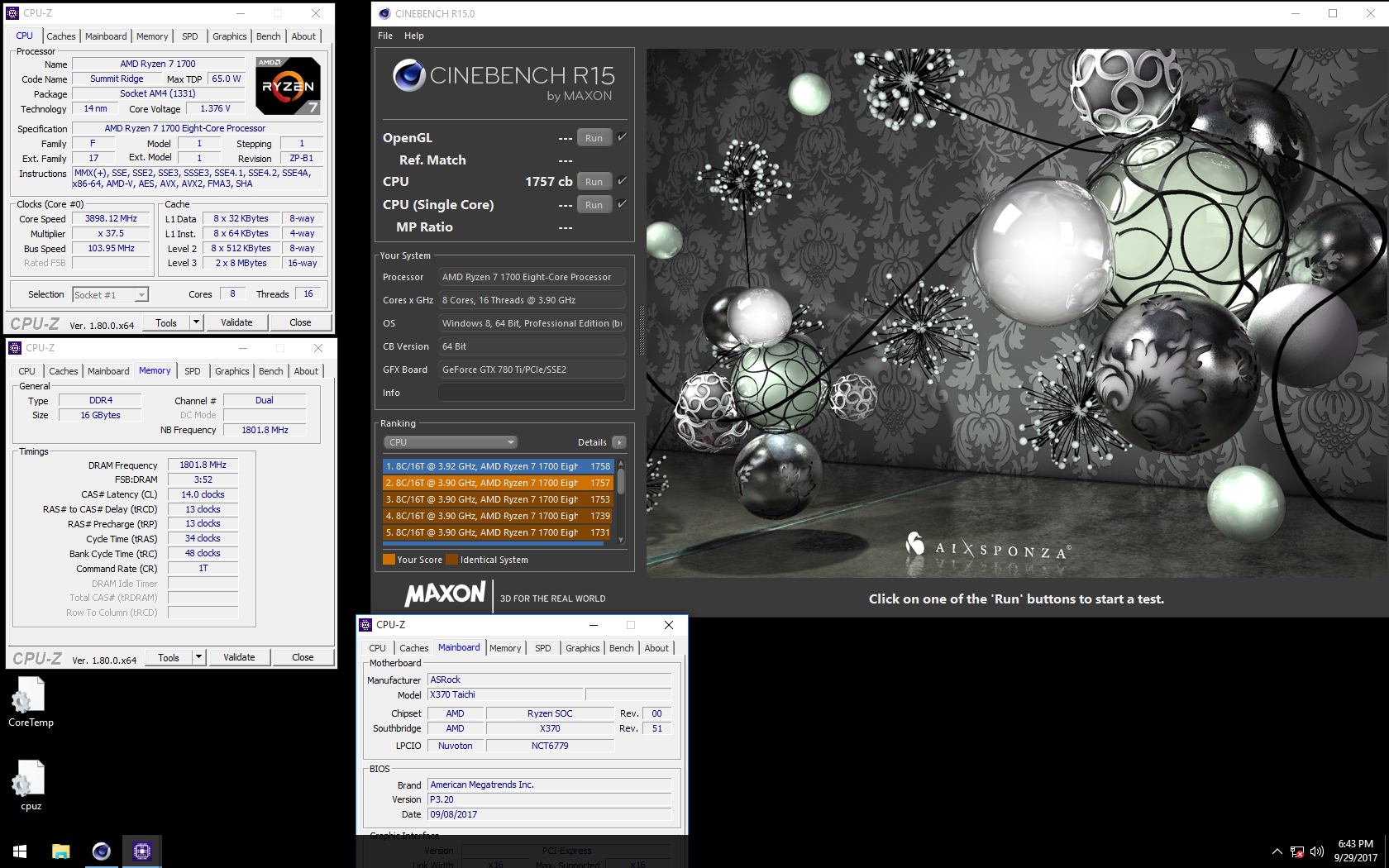Click the Ryzen 7 logo in CPU-Z
This screenshot has width=1389, height=868.
coord(288,86)
